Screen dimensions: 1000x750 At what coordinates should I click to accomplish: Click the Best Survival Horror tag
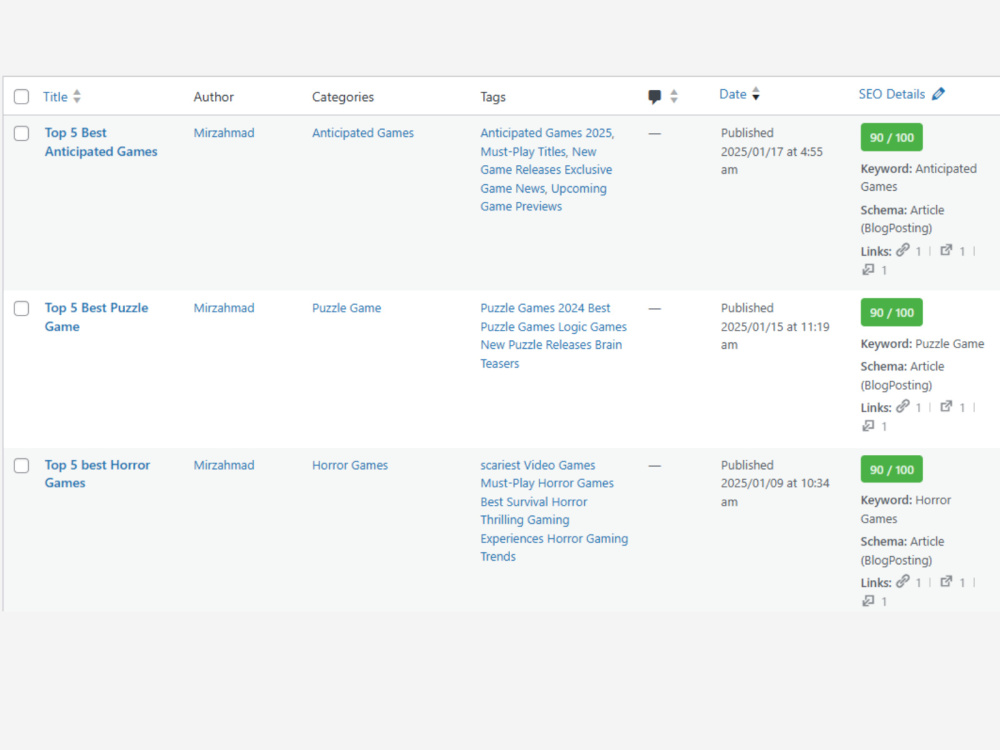click(x=534, y=502)
